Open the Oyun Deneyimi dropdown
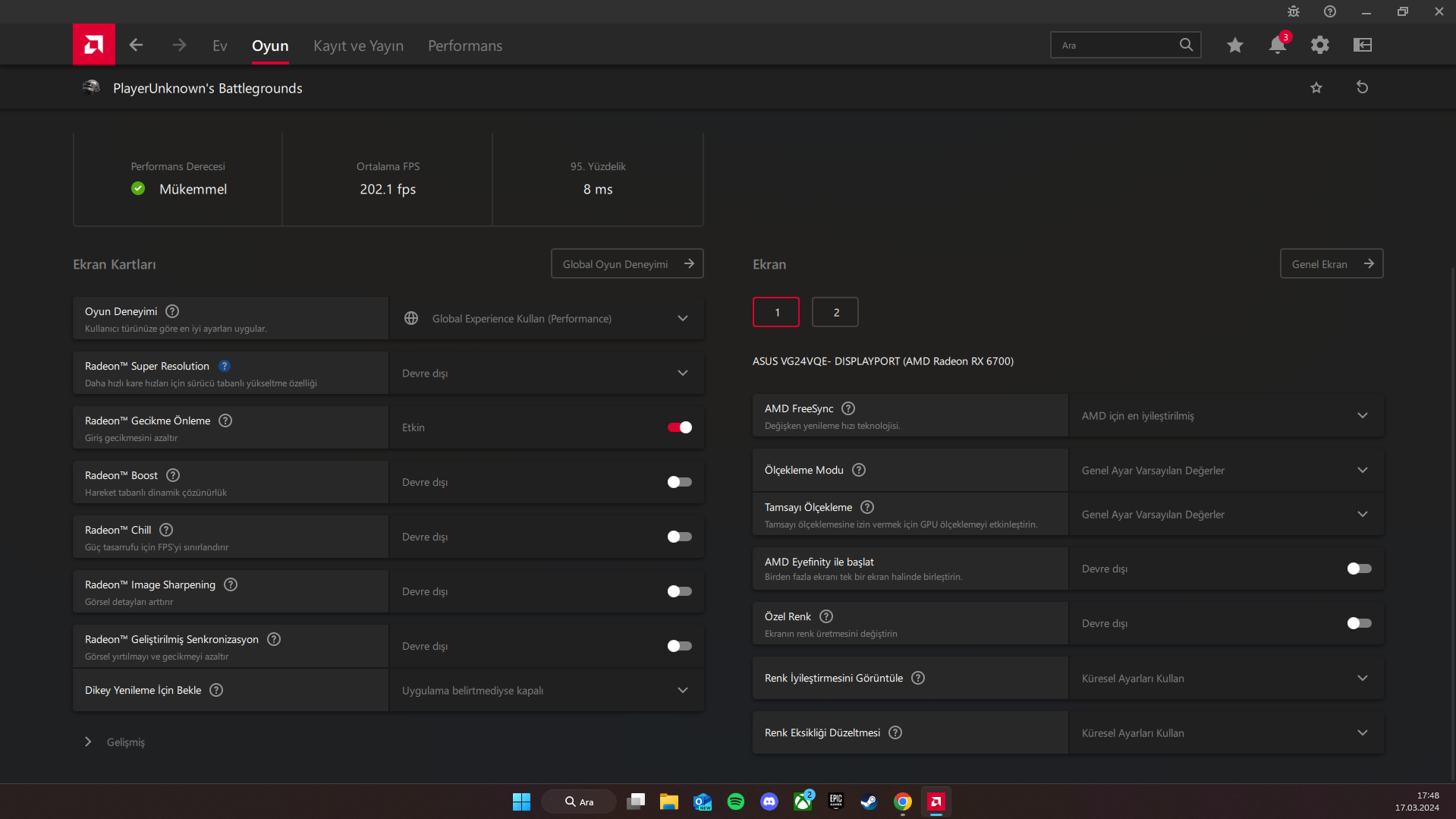Screen dimensions: 1456x819 point(546,318)
